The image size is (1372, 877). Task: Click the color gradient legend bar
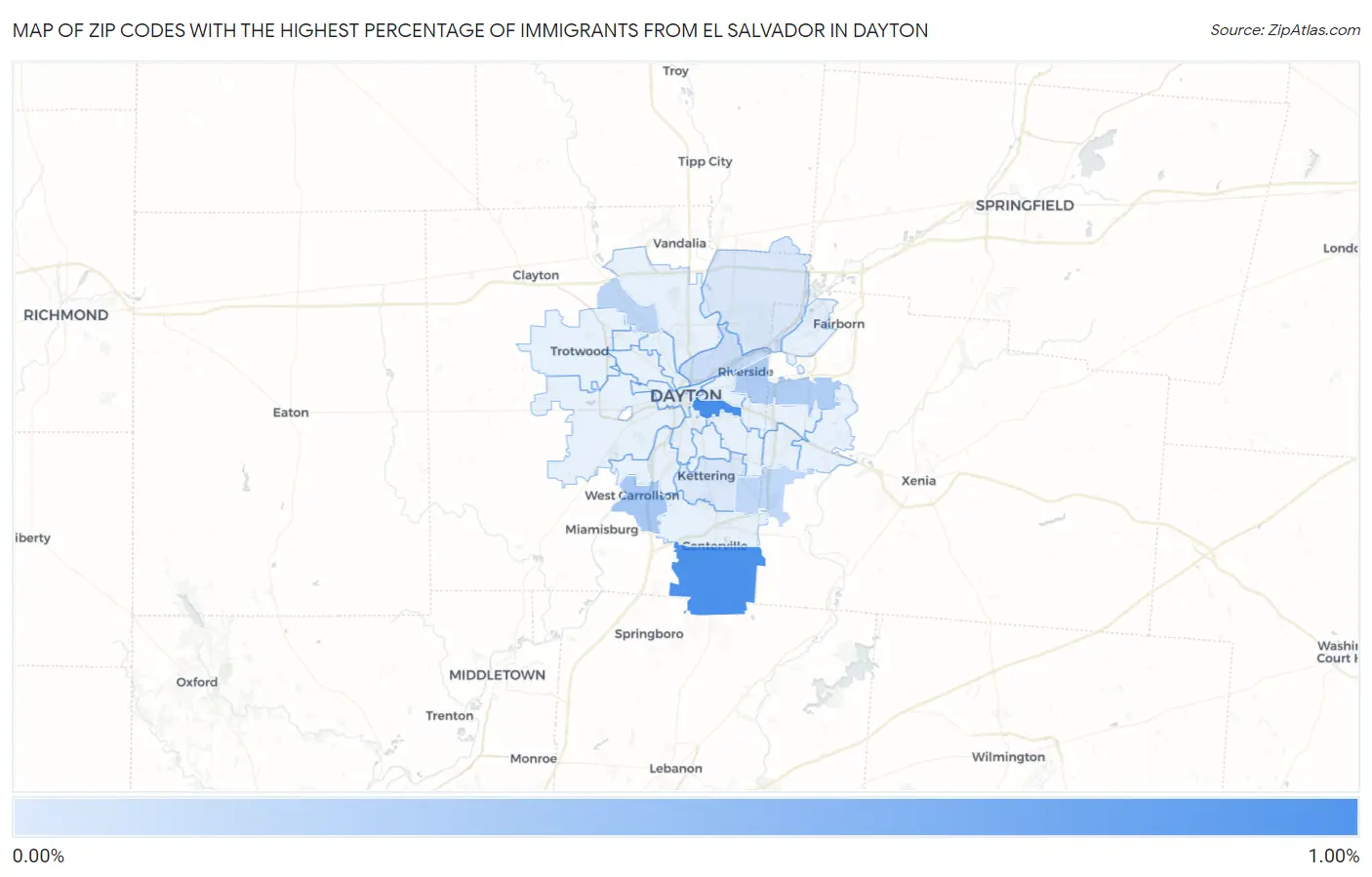tap(686, 817)
